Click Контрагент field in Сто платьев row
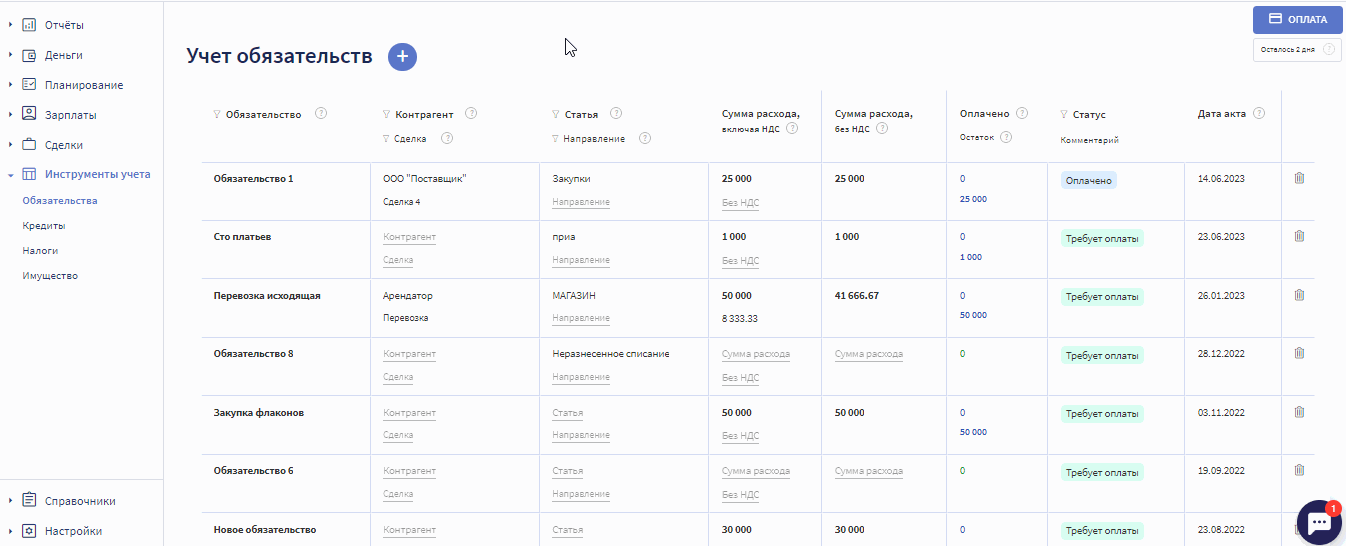1346x546 pixels. pos(409,237)
